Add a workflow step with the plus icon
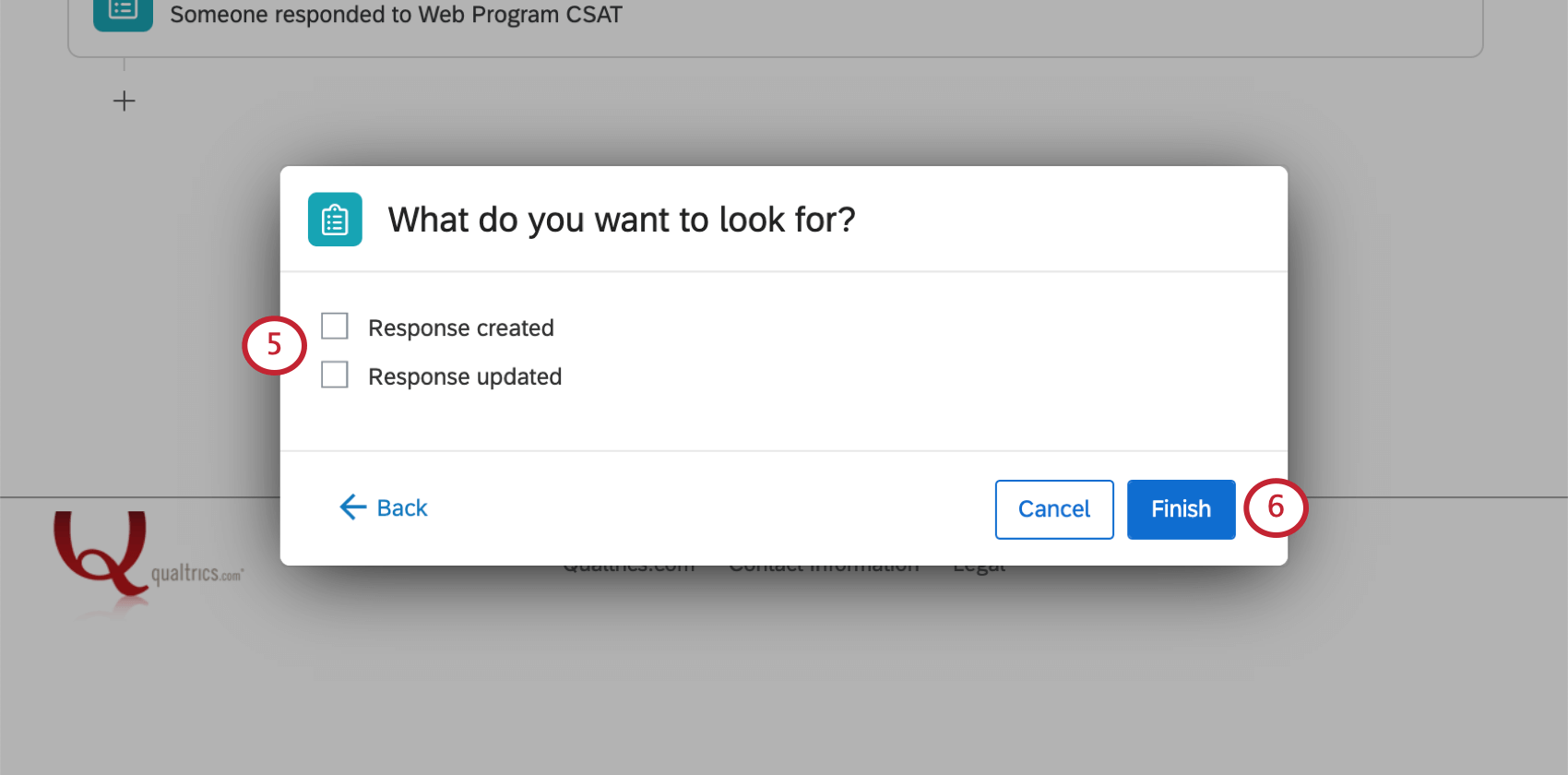 pos(124,101)
